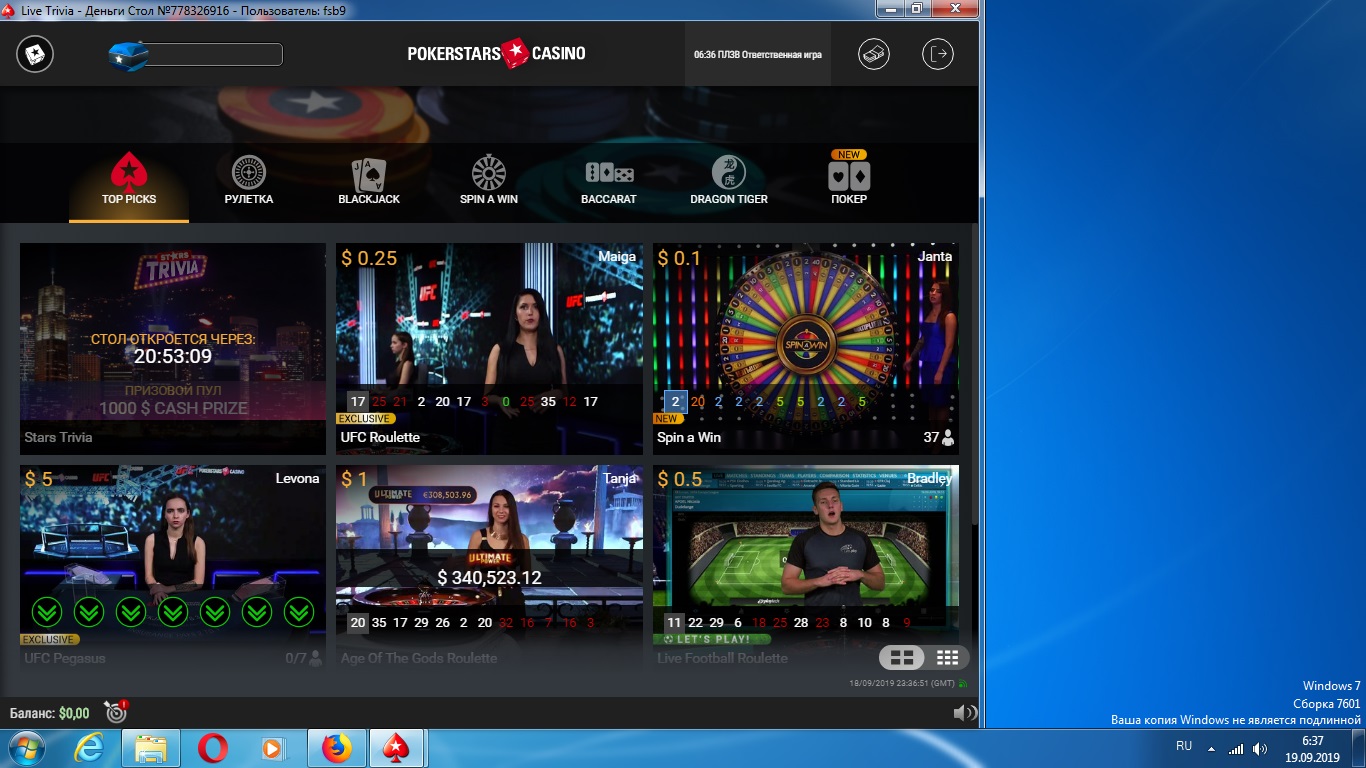The height and width of the screenshot is (768, 1366).
Task: Switch to Firefox in the taskbar
Action: [x=337, y=748]
